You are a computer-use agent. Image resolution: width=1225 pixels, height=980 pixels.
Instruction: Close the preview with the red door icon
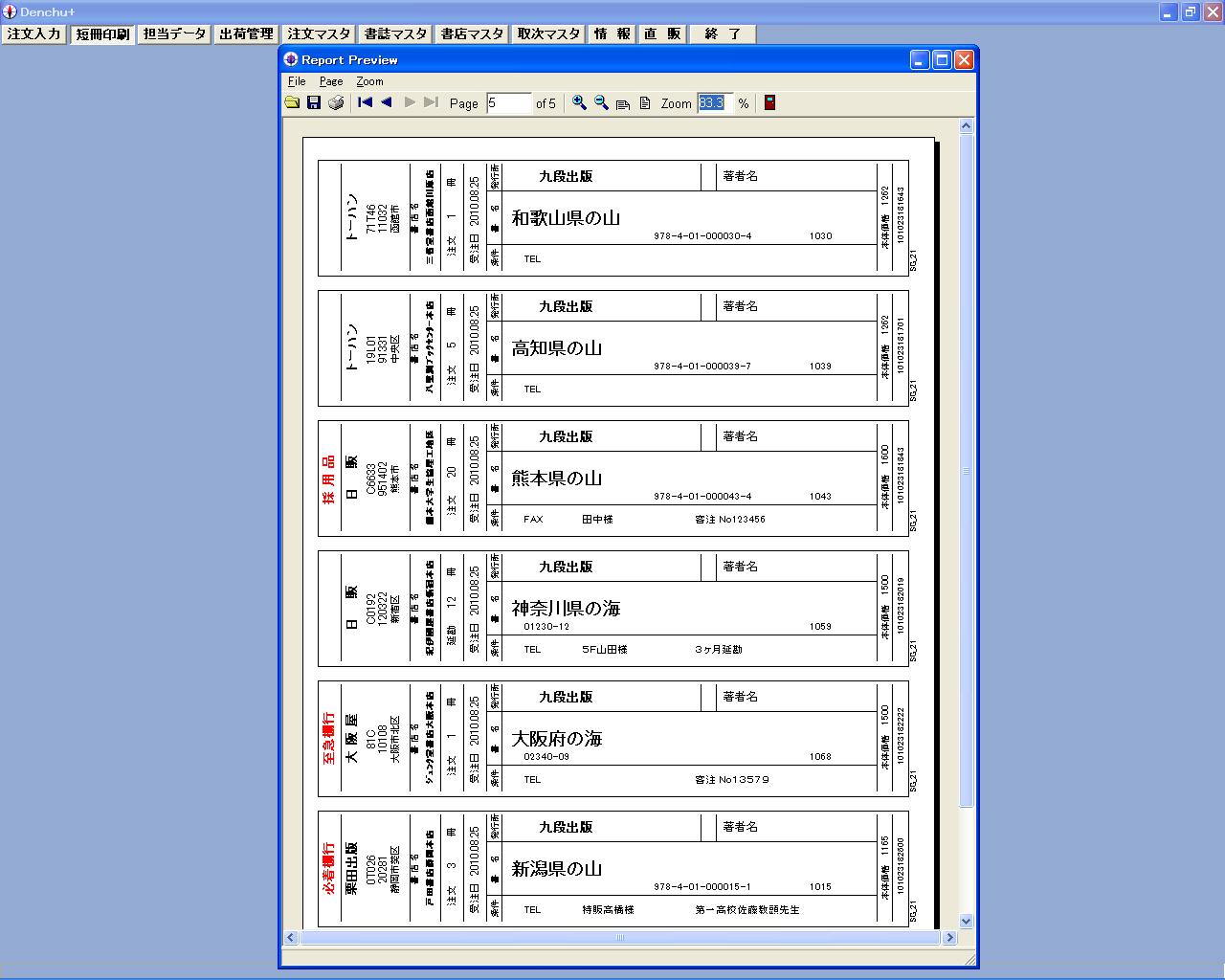[769, 102]
